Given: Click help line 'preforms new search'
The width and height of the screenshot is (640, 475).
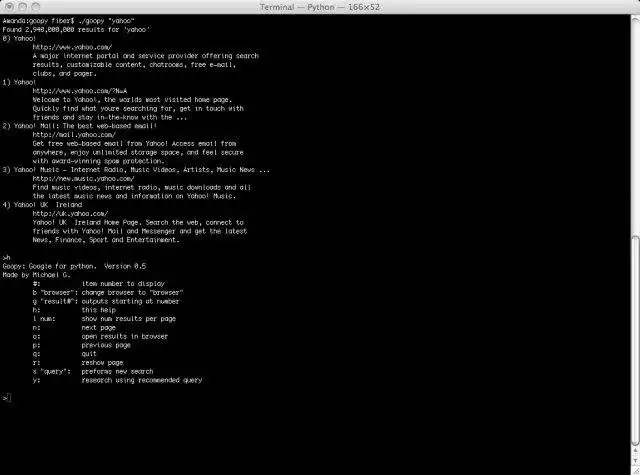Looking at the screenshot, I should coord(118,371).
